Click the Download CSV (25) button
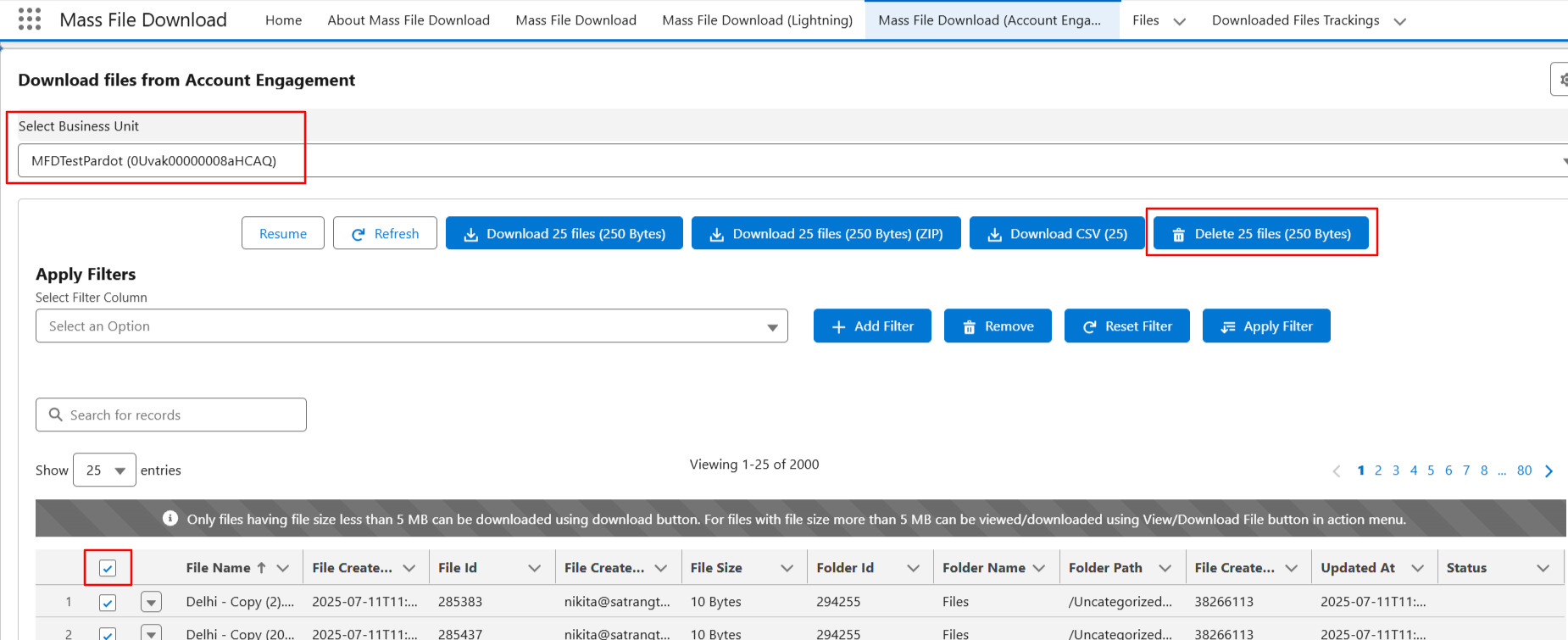This screenshot has height=640, width=1568. (x=1057, y=233)
